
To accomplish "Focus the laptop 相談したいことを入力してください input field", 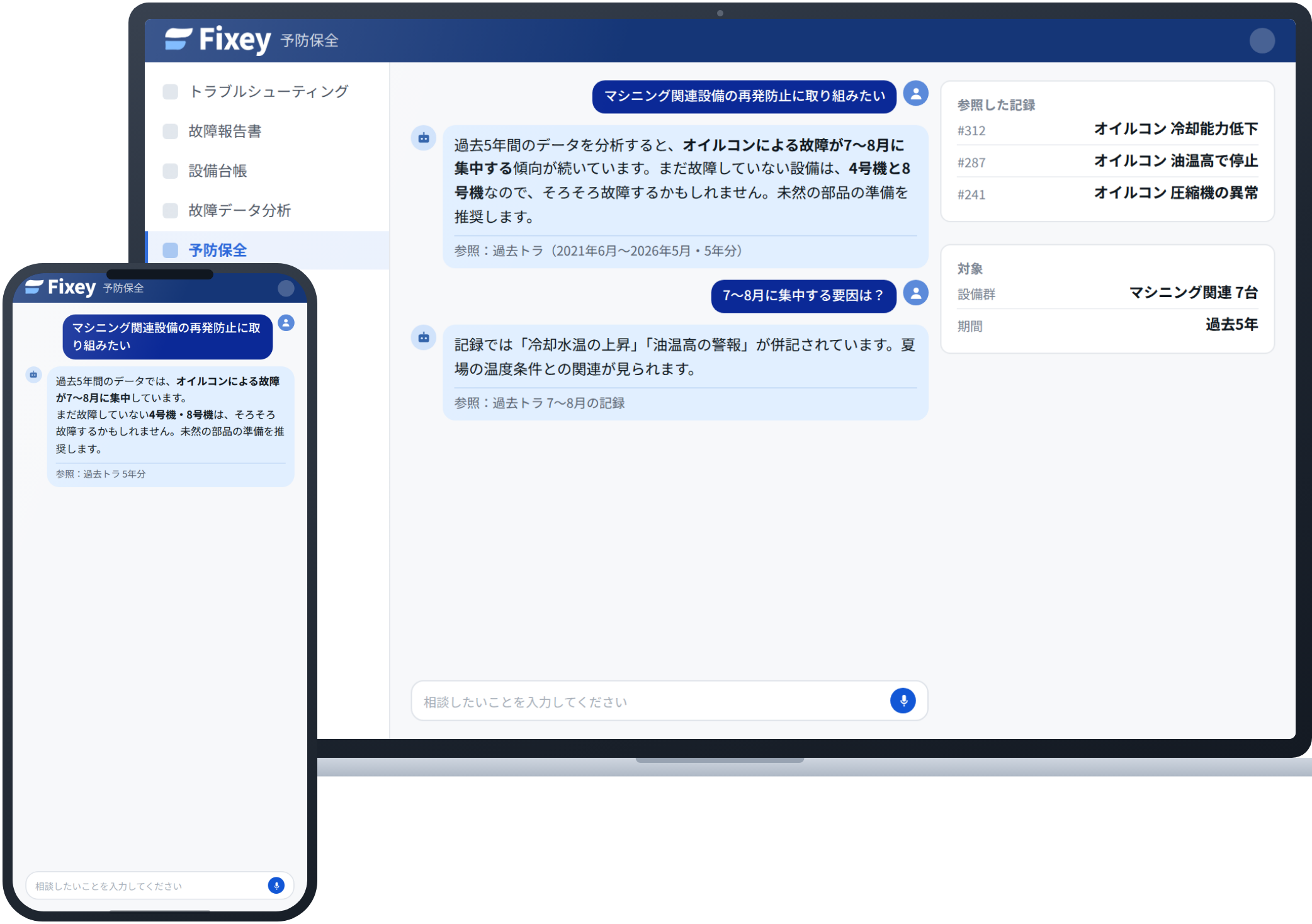I will coord(669,701).
